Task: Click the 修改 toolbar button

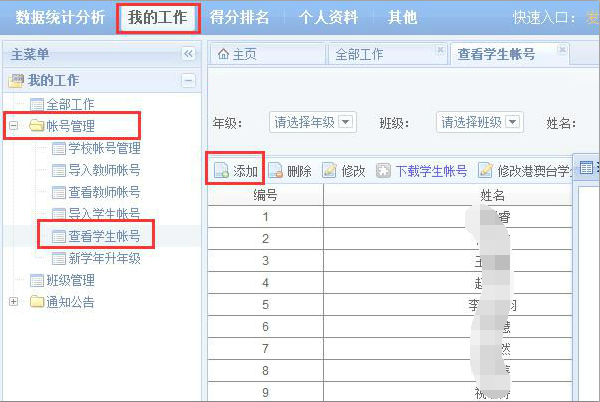Action: (344, 171)
